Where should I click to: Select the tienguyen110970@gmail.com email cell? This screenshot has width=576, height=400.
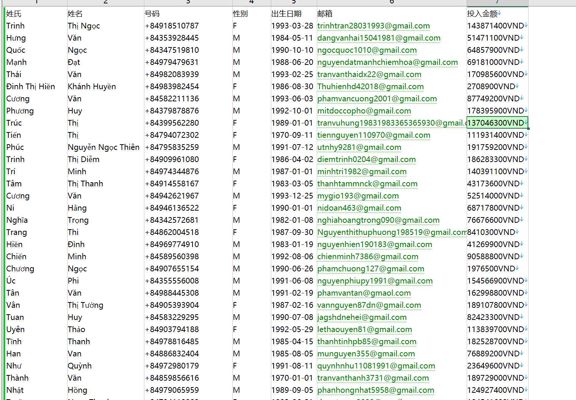[374, 135]
